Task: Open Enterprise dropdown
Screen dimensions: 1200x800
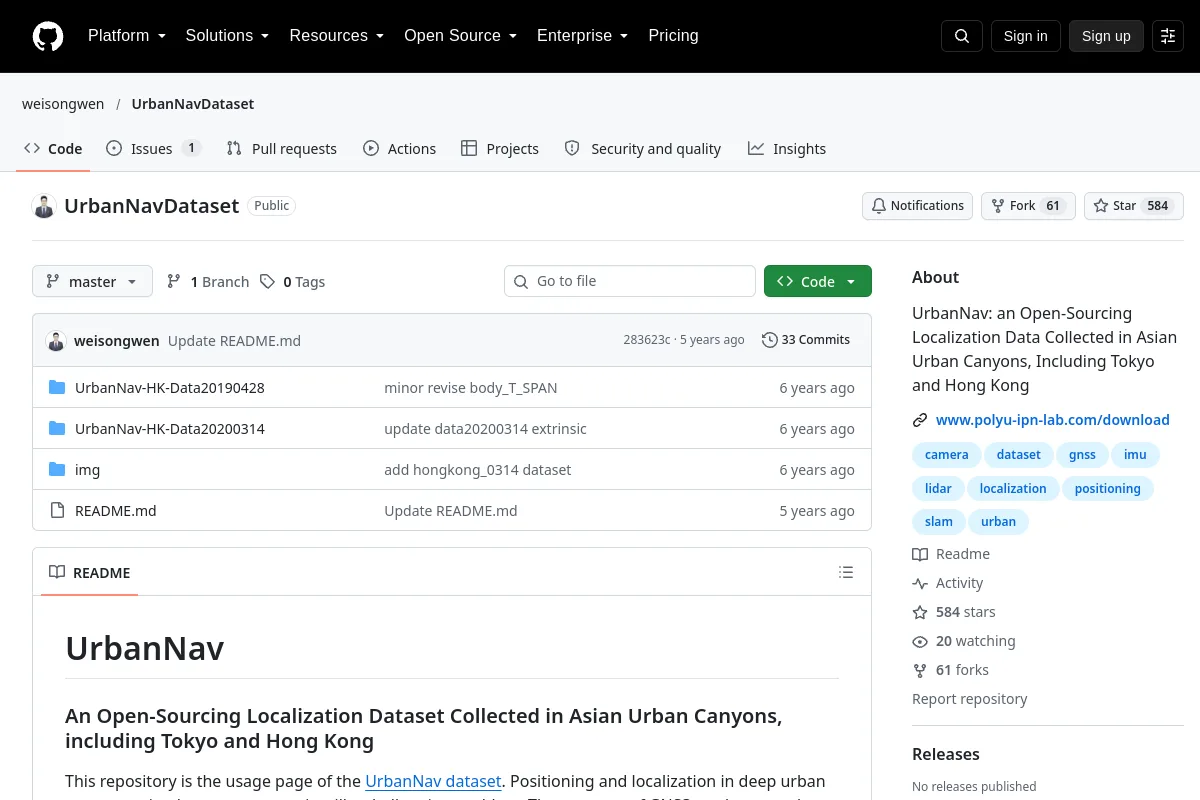Action: click(582, 36)
